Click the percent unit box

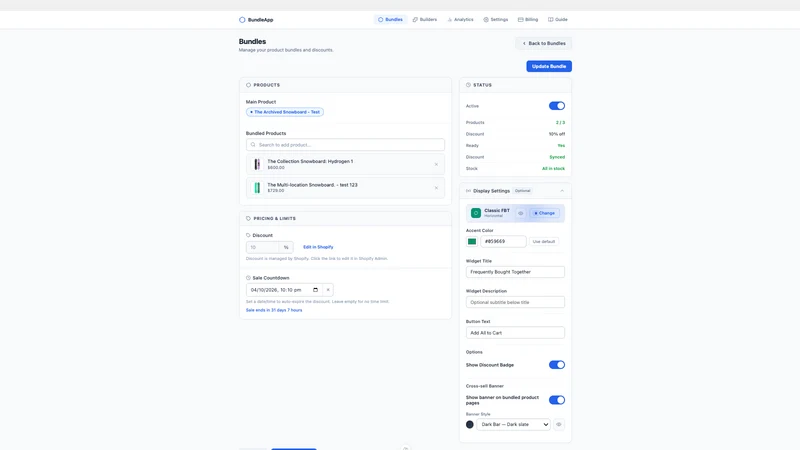[x=286, y=247]
